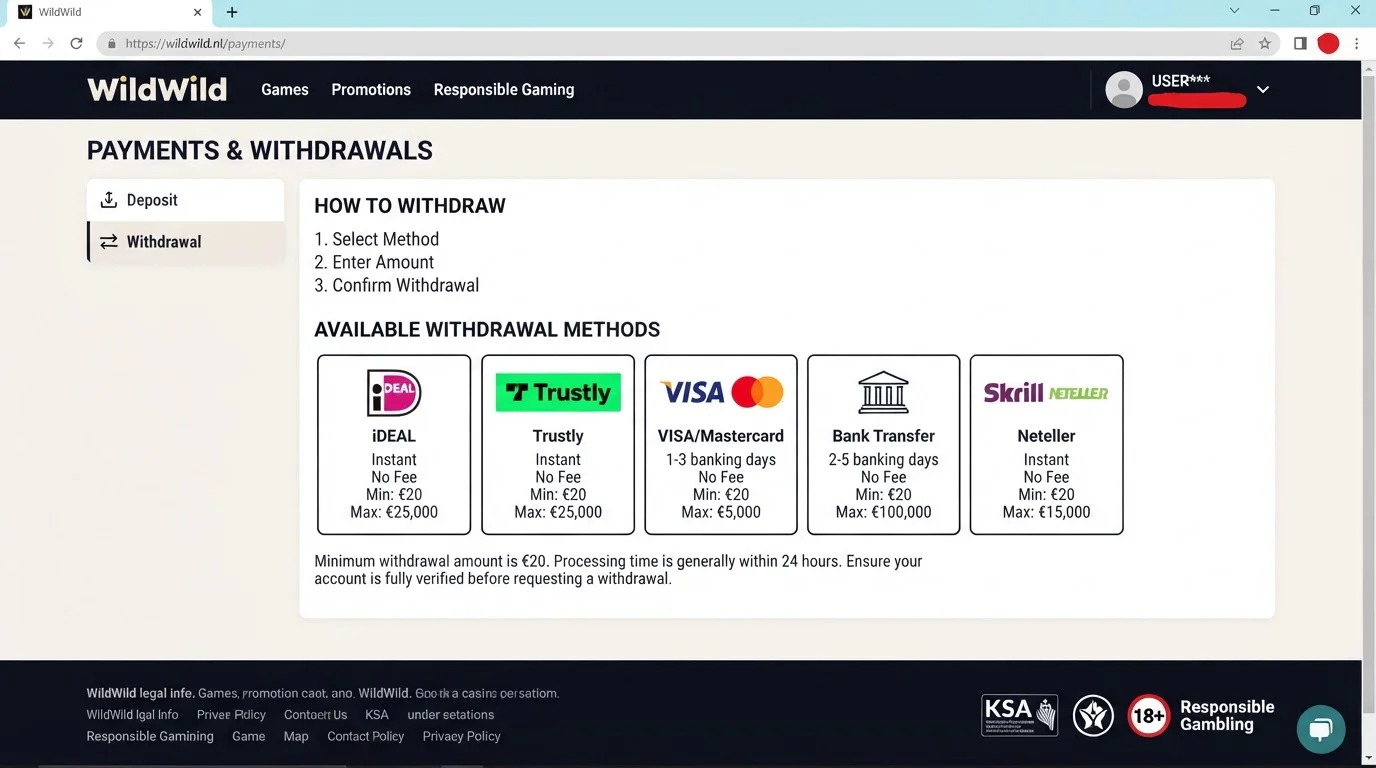Switch to the Deposit tab
Viewport: 1376px width, 768px height.
point(185,200)
